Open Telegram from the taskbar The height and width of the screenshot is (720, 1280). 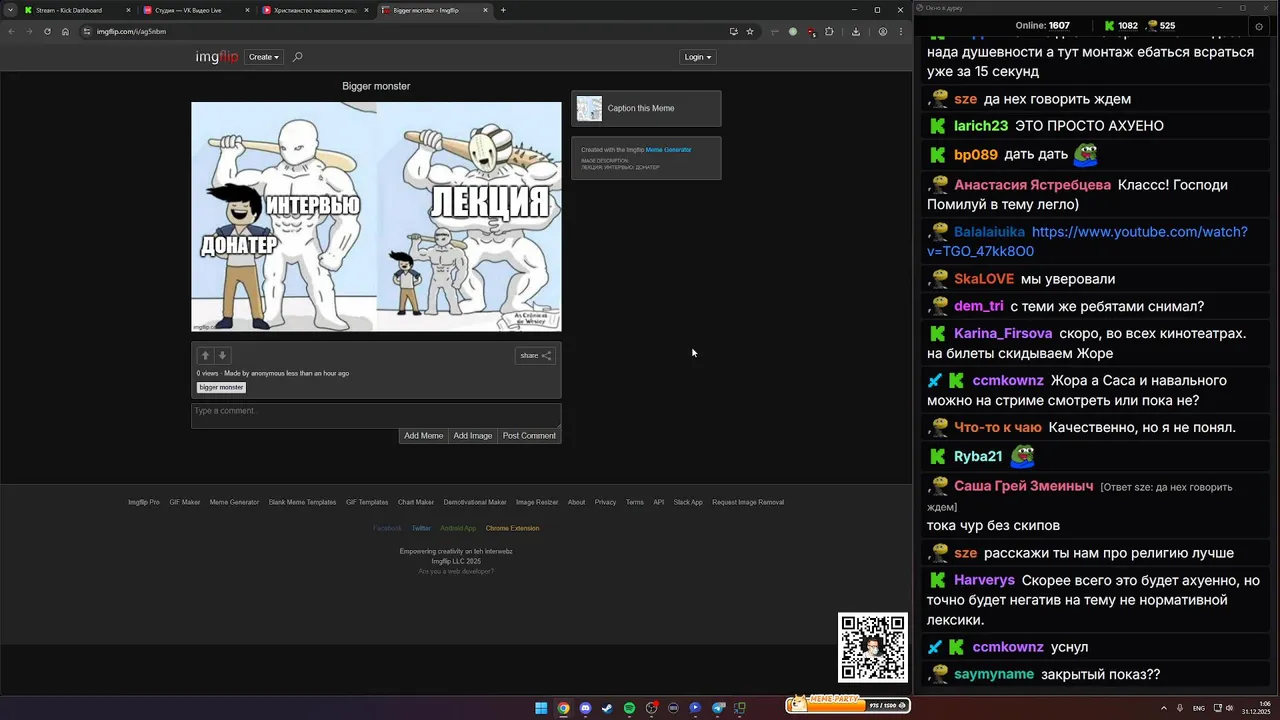click(x=718, y=708)
